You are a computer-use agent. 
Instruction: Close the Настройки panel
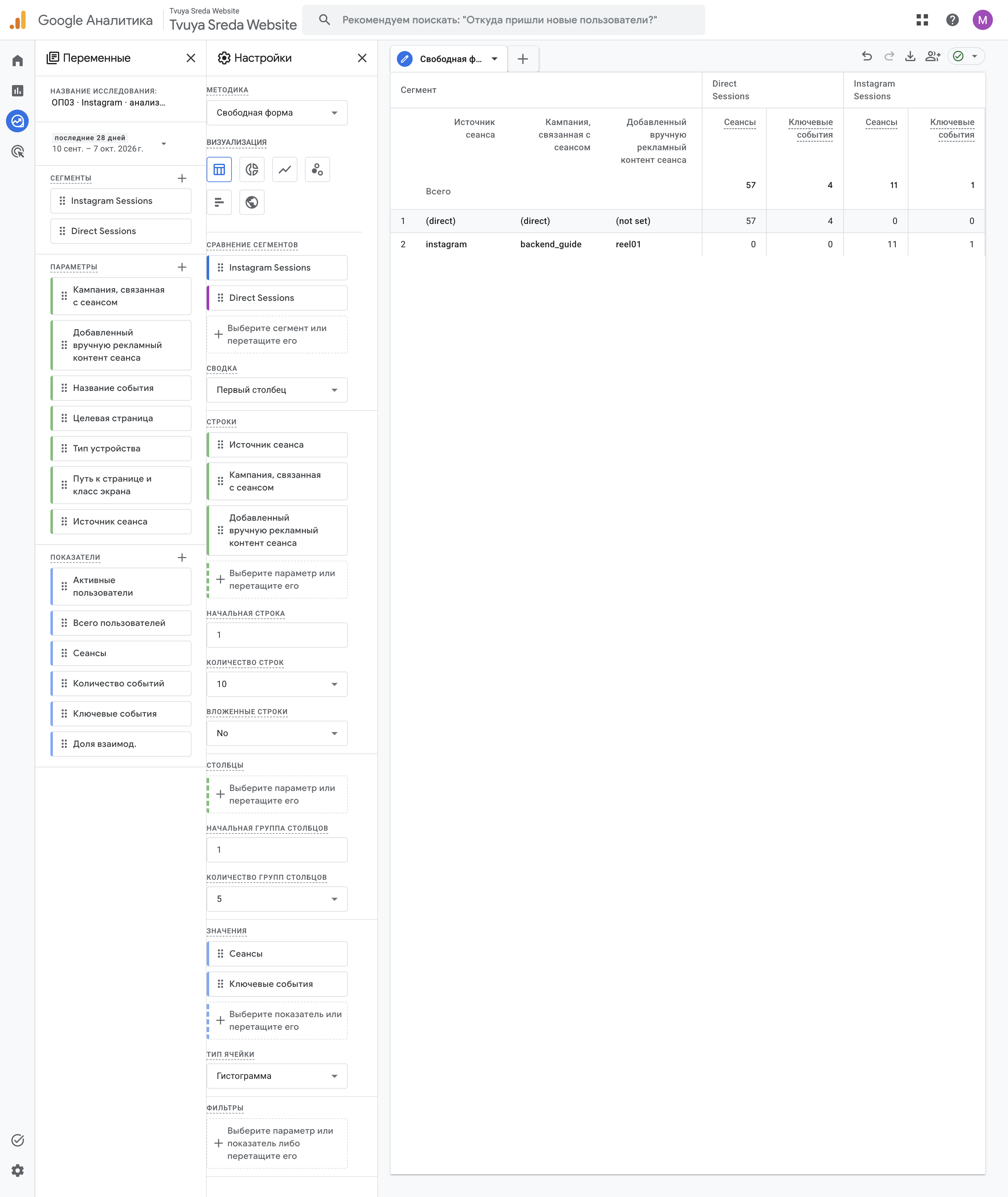click(x=362, y=58)
